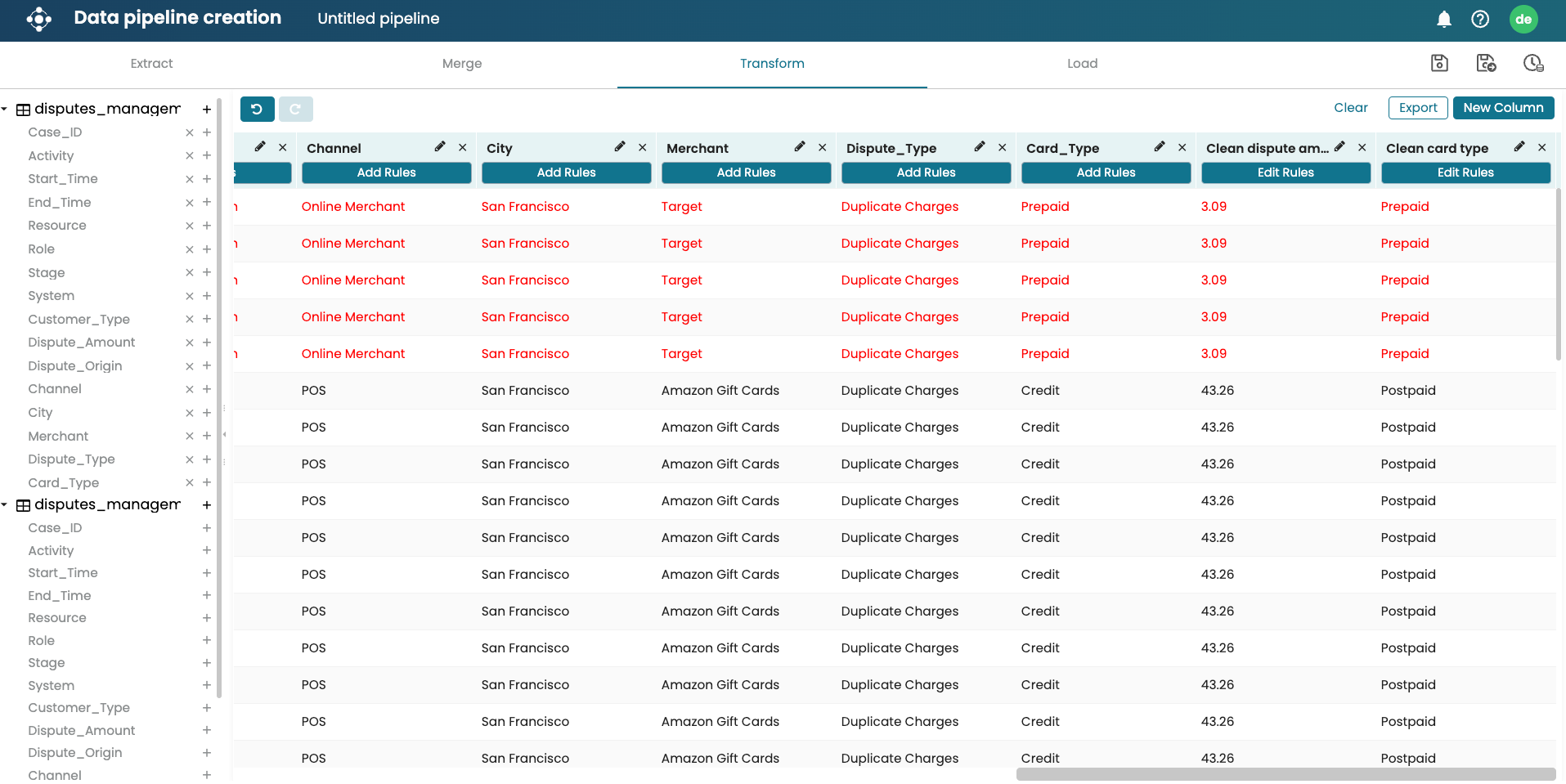The width and height of the screenshot is (1566, 784).
Task: Click the save pipeline icon
Action: point(1439,63)
